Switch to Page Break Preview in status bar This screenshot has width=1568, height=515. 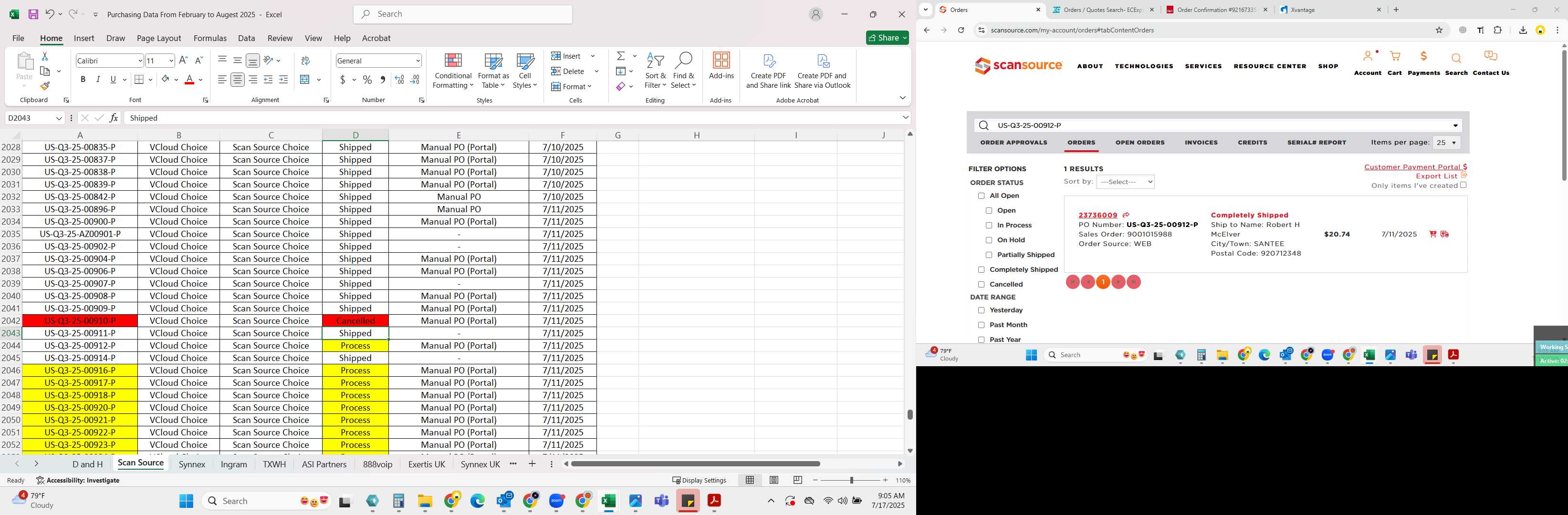(x=797, y=480)
